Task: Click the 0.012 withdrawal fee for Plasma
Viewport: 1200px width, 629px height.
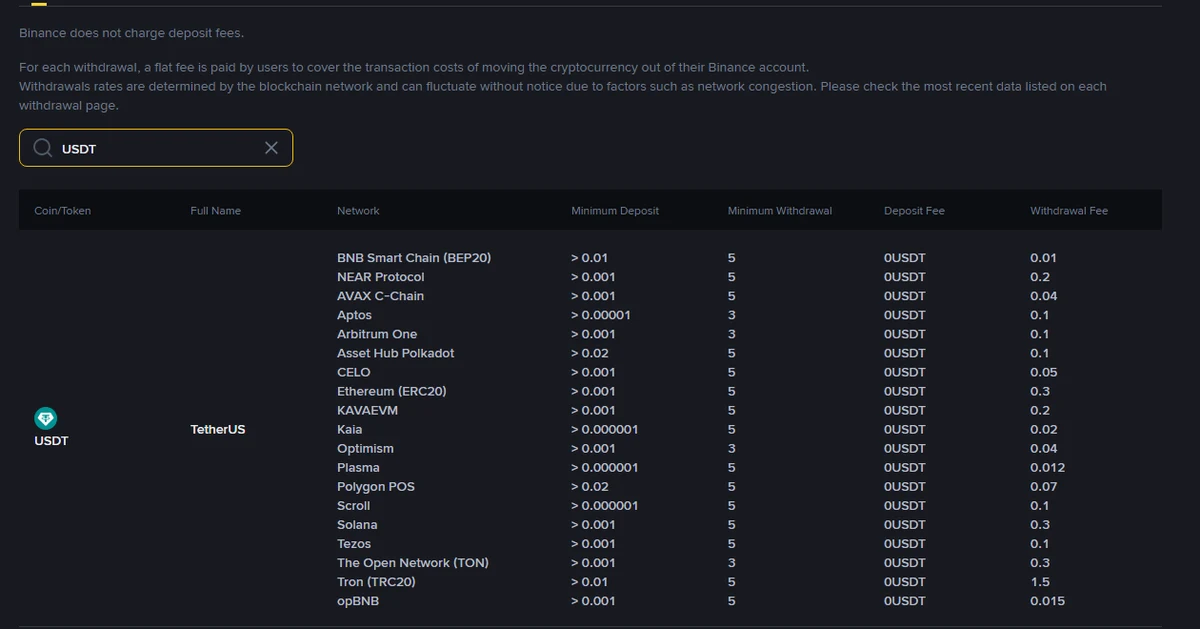Action: pyautogui.click(x=1047, y=467)
